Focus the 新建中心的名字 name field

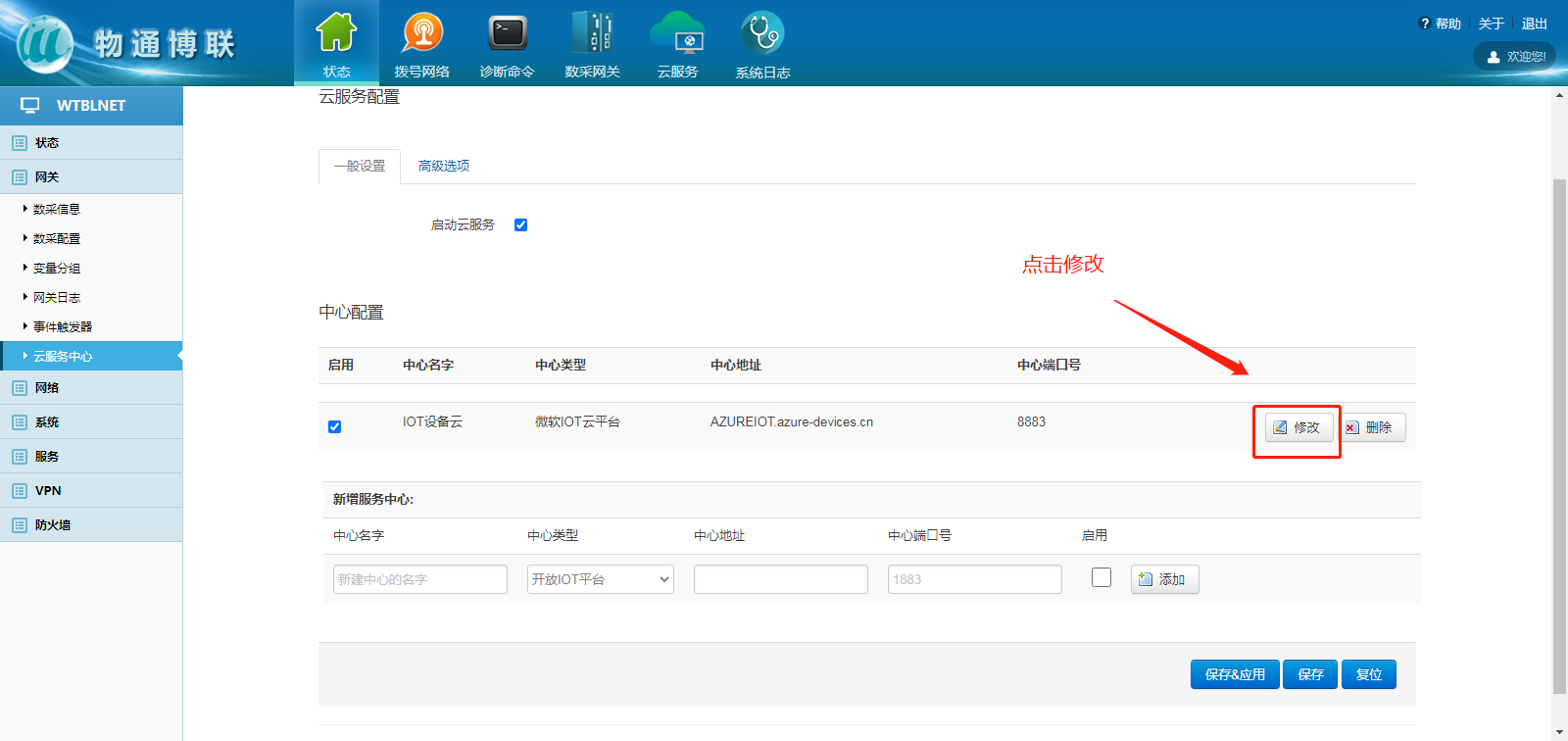pos(420,579)
